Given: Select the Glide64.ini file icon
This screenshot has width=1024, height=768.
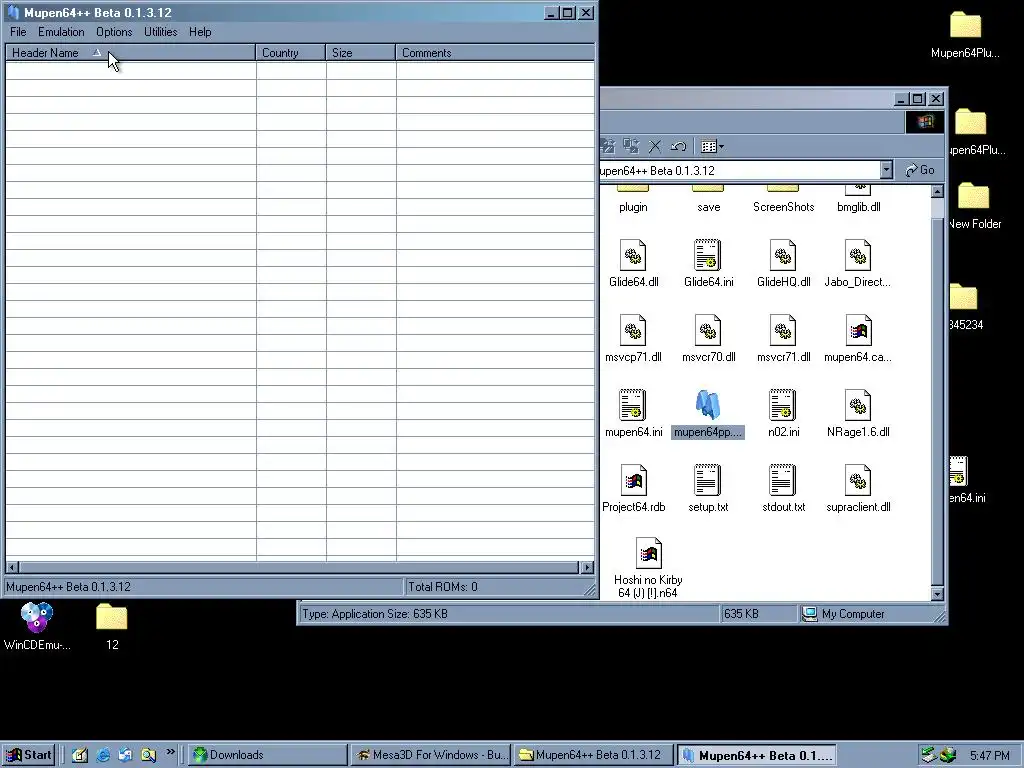Looking at the screenshot, I should pos(708,255).
